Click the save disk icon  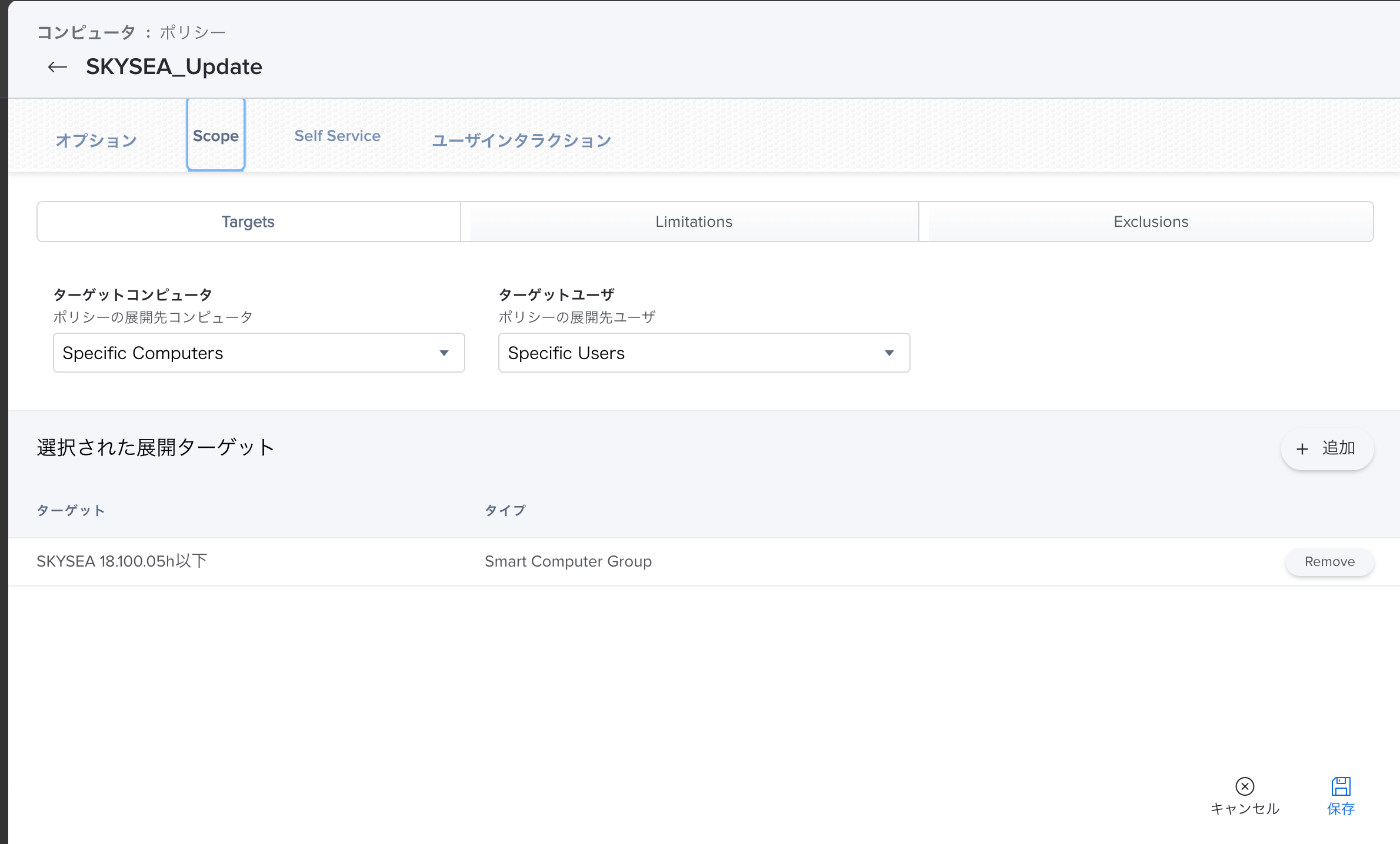pyautogui.click(x=1341, y=786)
